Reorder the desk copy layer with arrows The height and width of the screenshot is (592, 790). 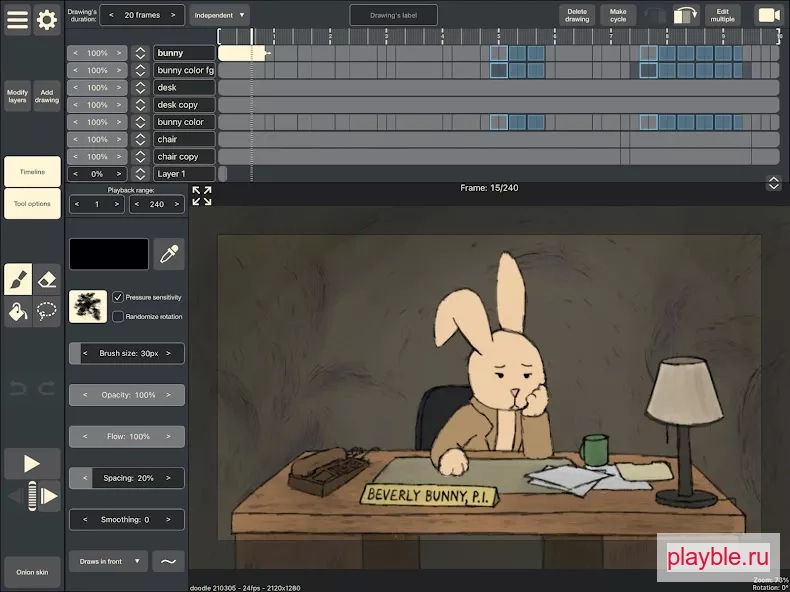point(141,105)
